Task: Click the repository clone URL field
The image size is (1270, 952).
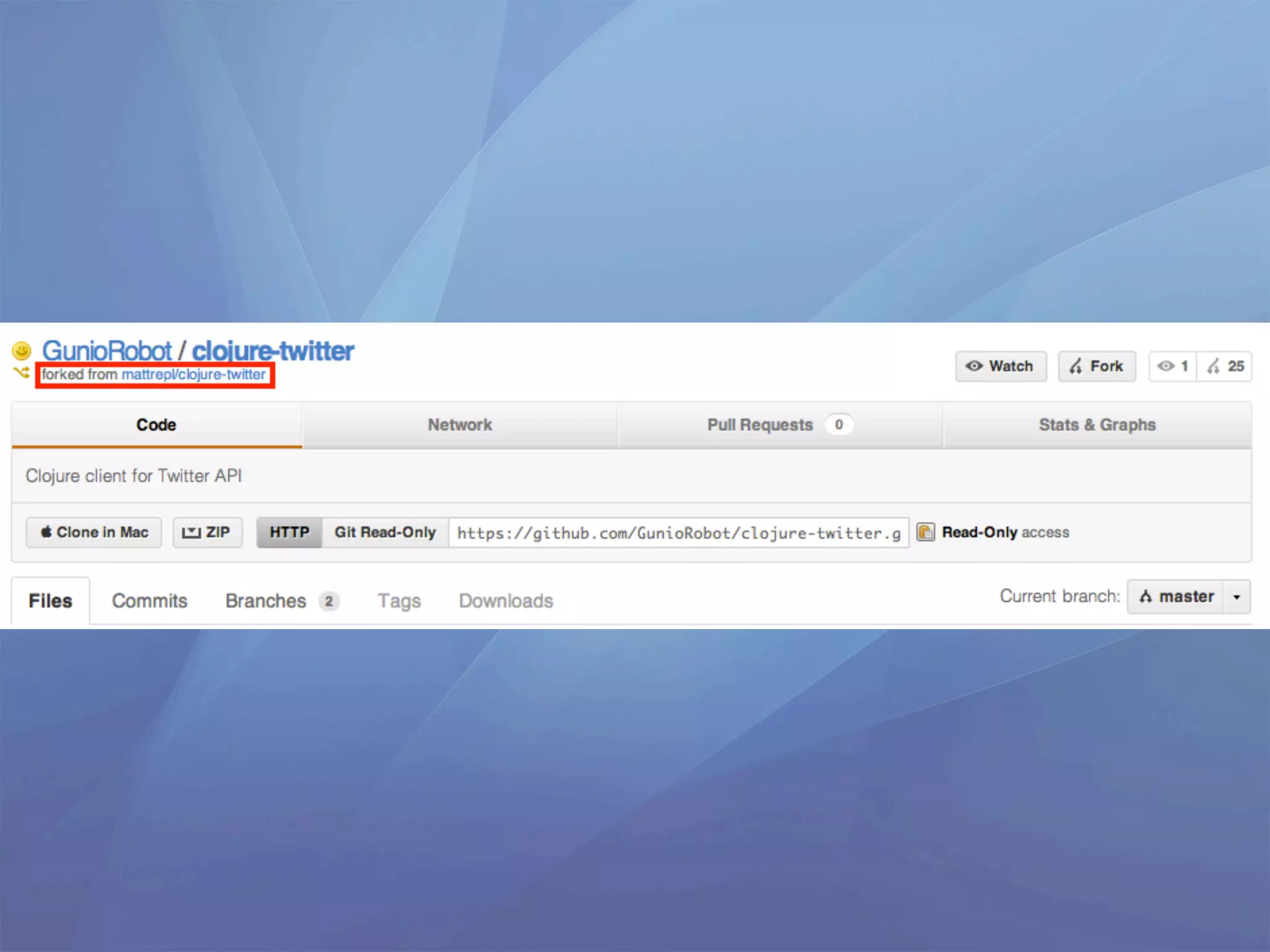Action: (678, 533)
